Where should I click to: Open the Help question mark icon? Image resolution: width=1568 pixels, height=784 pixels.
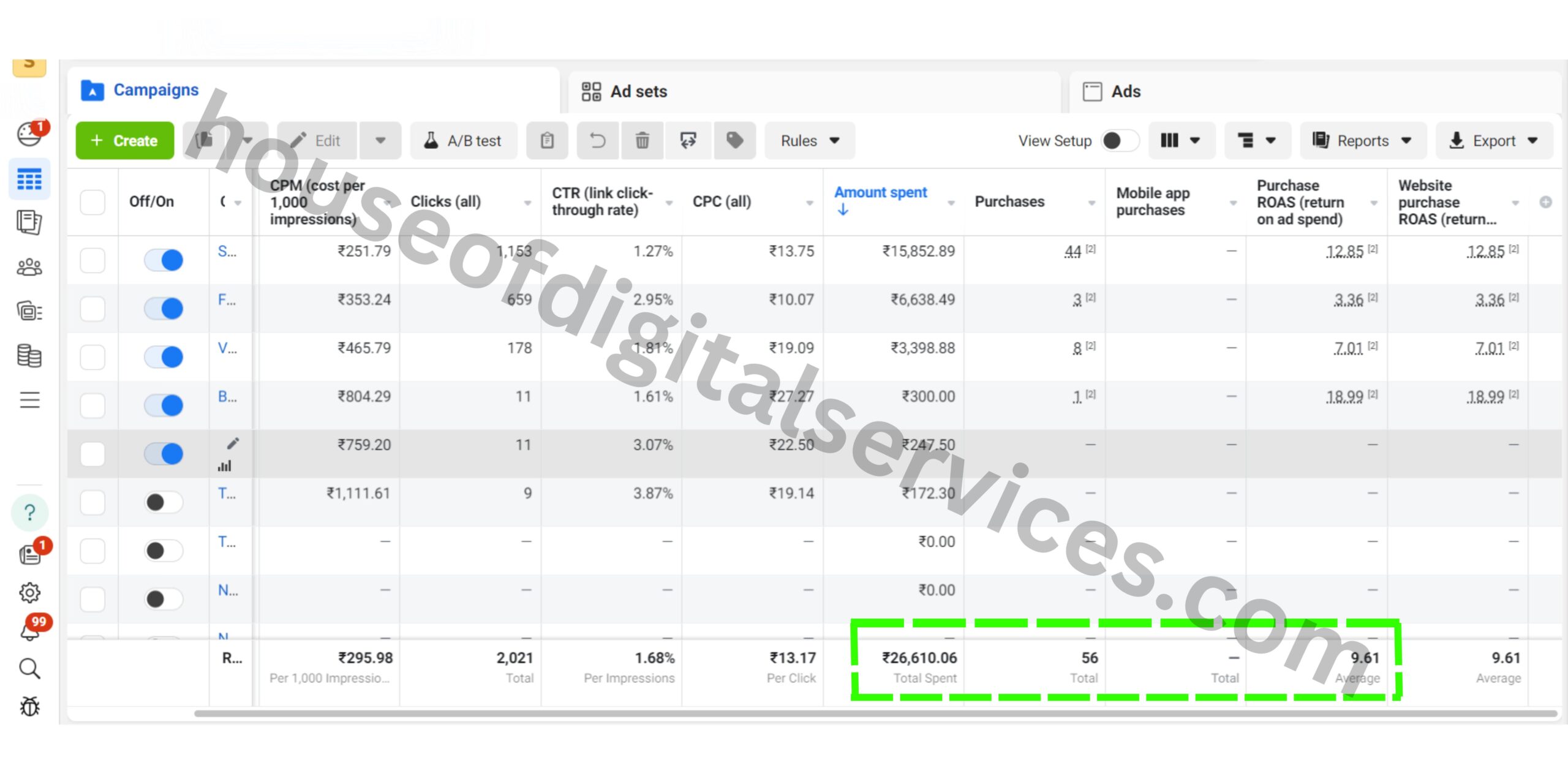[29, 512]
